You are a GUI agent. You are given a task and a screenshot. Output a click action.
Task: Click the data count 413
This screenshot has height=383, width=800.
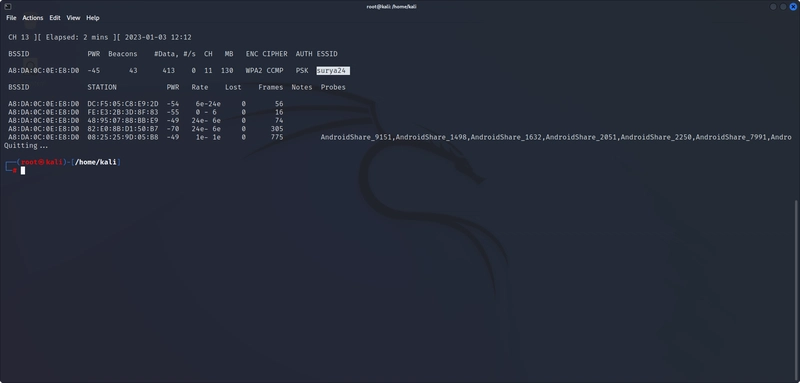click(x=168, y=70)
